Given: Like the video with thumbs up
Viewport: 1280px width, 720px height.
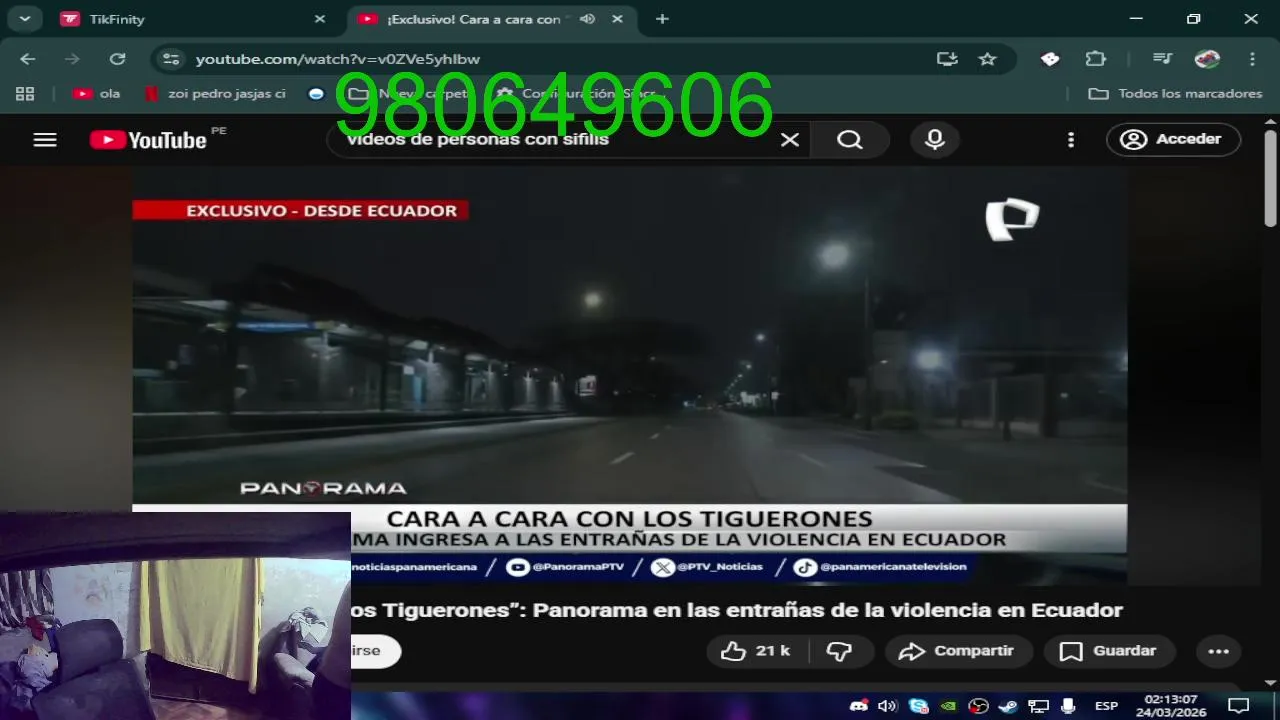Looking at the screenshot, I should click(756, 651).
